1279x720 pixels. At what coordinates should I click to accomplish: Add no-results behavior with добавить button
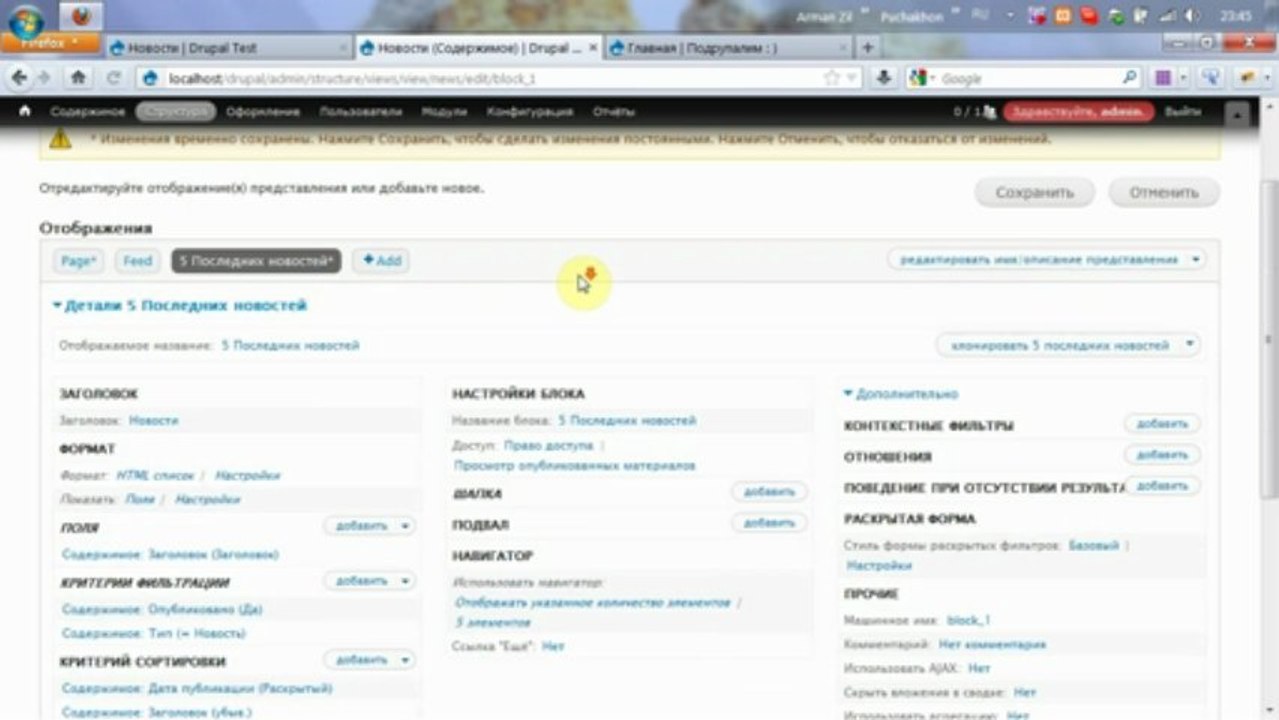1162,486
